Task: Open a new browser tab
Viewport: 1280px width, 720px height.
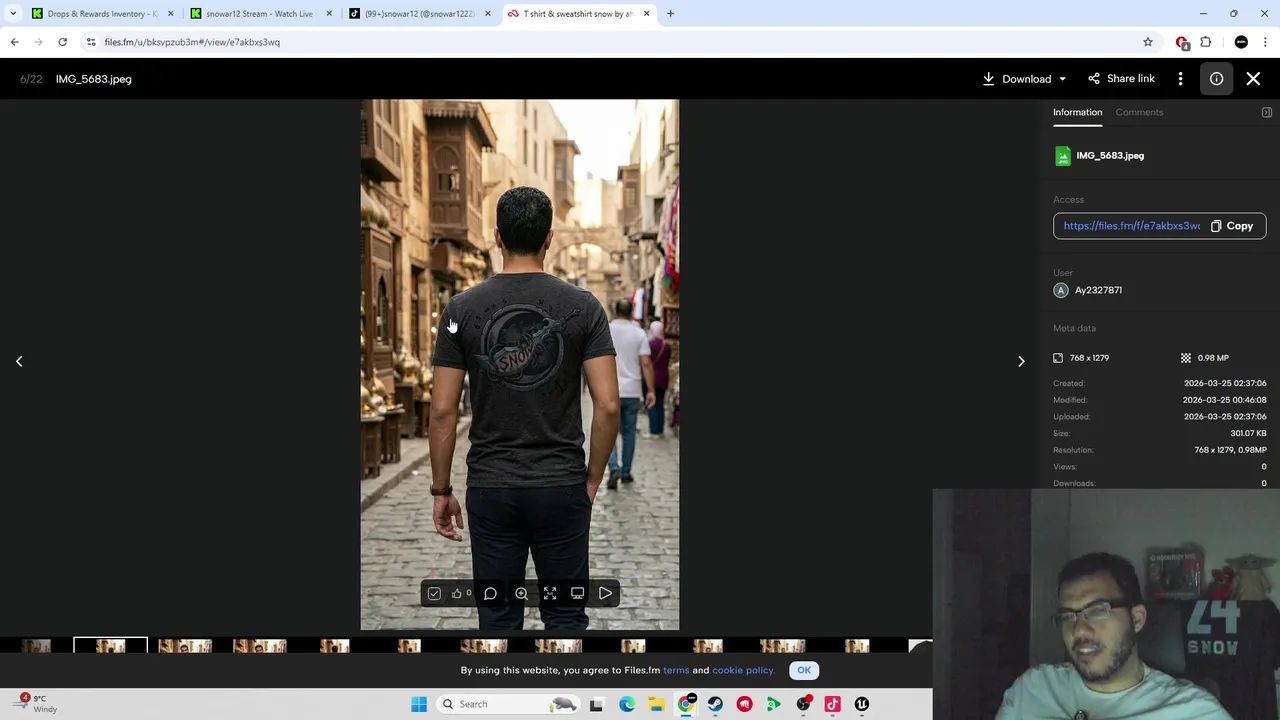Action: [x=670, y=14]
